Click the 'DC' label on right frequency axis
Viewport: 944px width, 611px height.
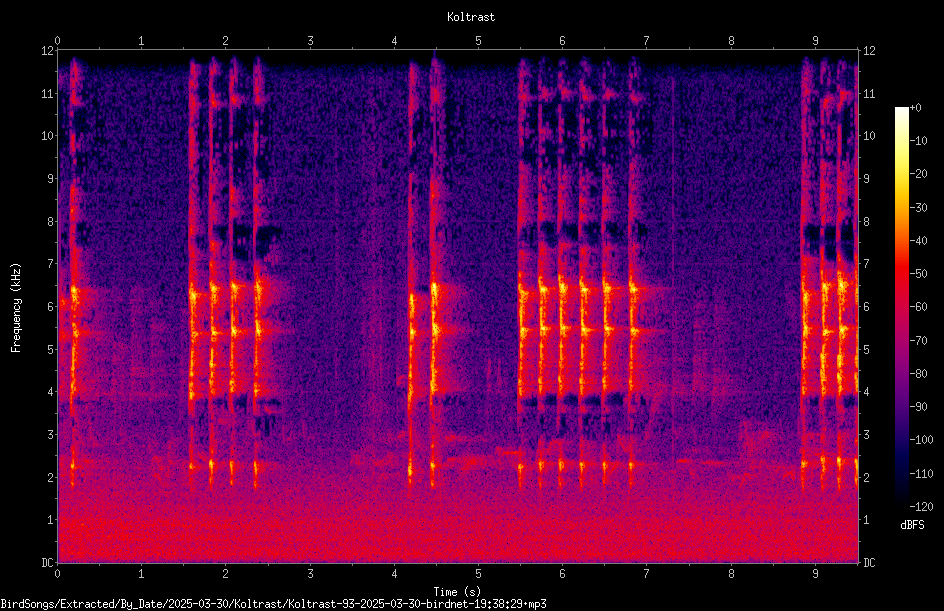(869, 563)
